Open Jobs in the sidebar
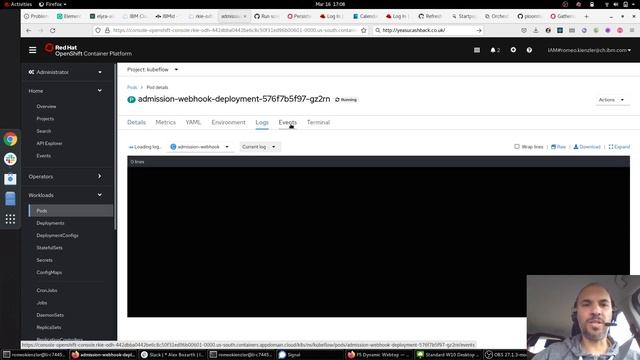Viewport: 640px width, 360px height. tap(42, 303)
